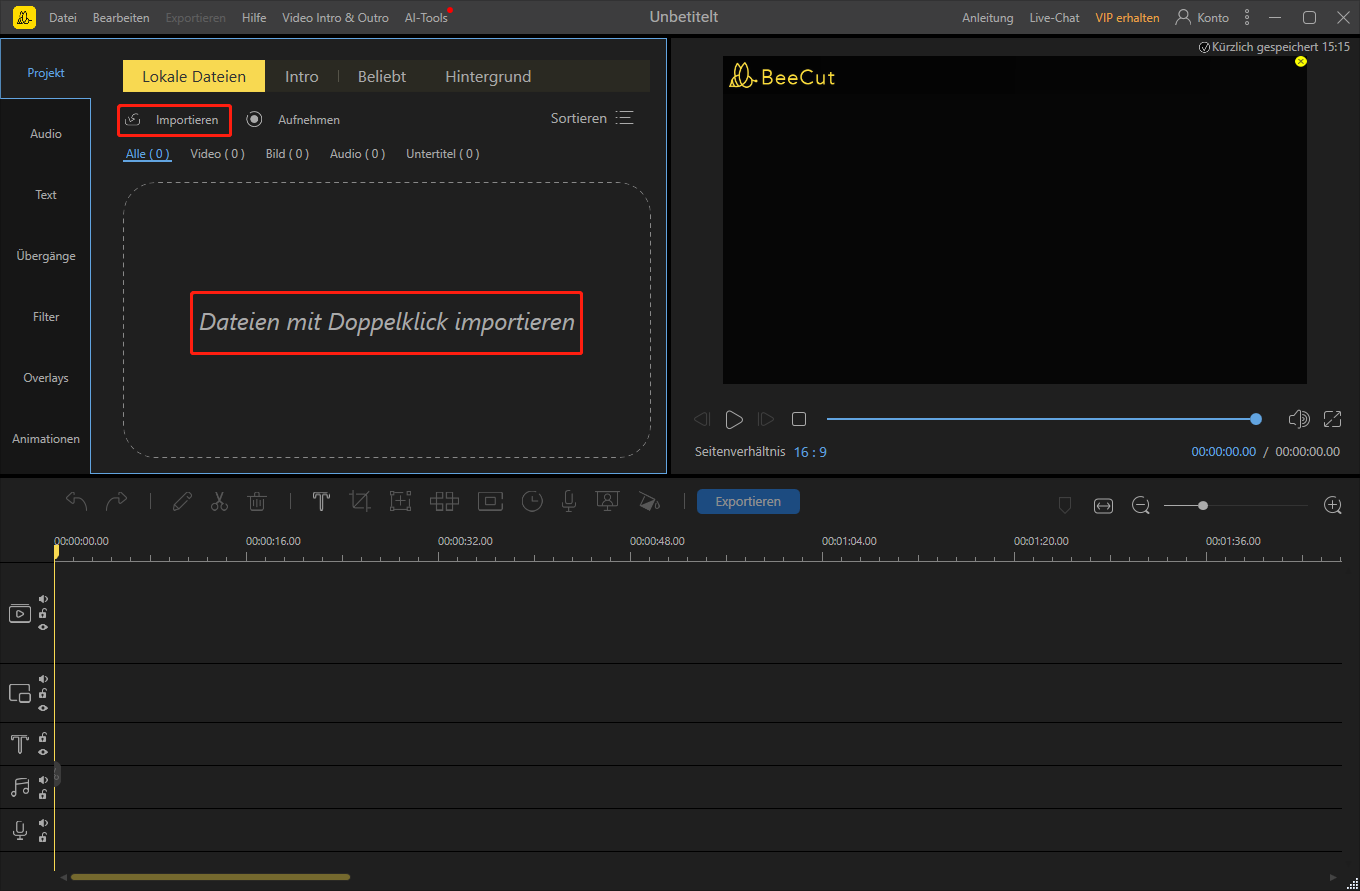Open the Filter sidebar panel
This screenshot has width=1360, height=891.
(x=46, y=317)
